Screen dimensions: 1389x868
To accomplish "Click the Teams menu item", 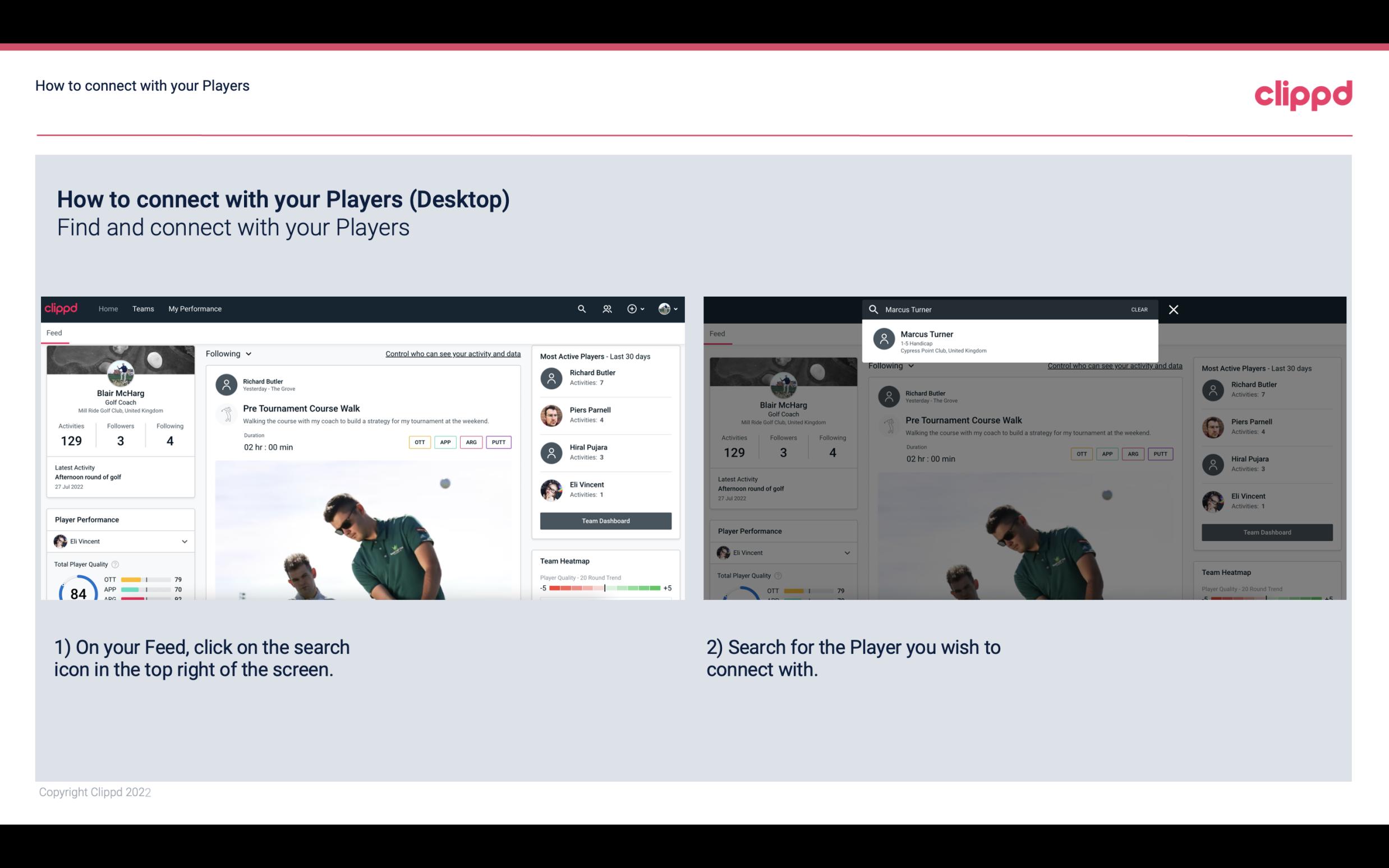I will click(x=143, y=308).
